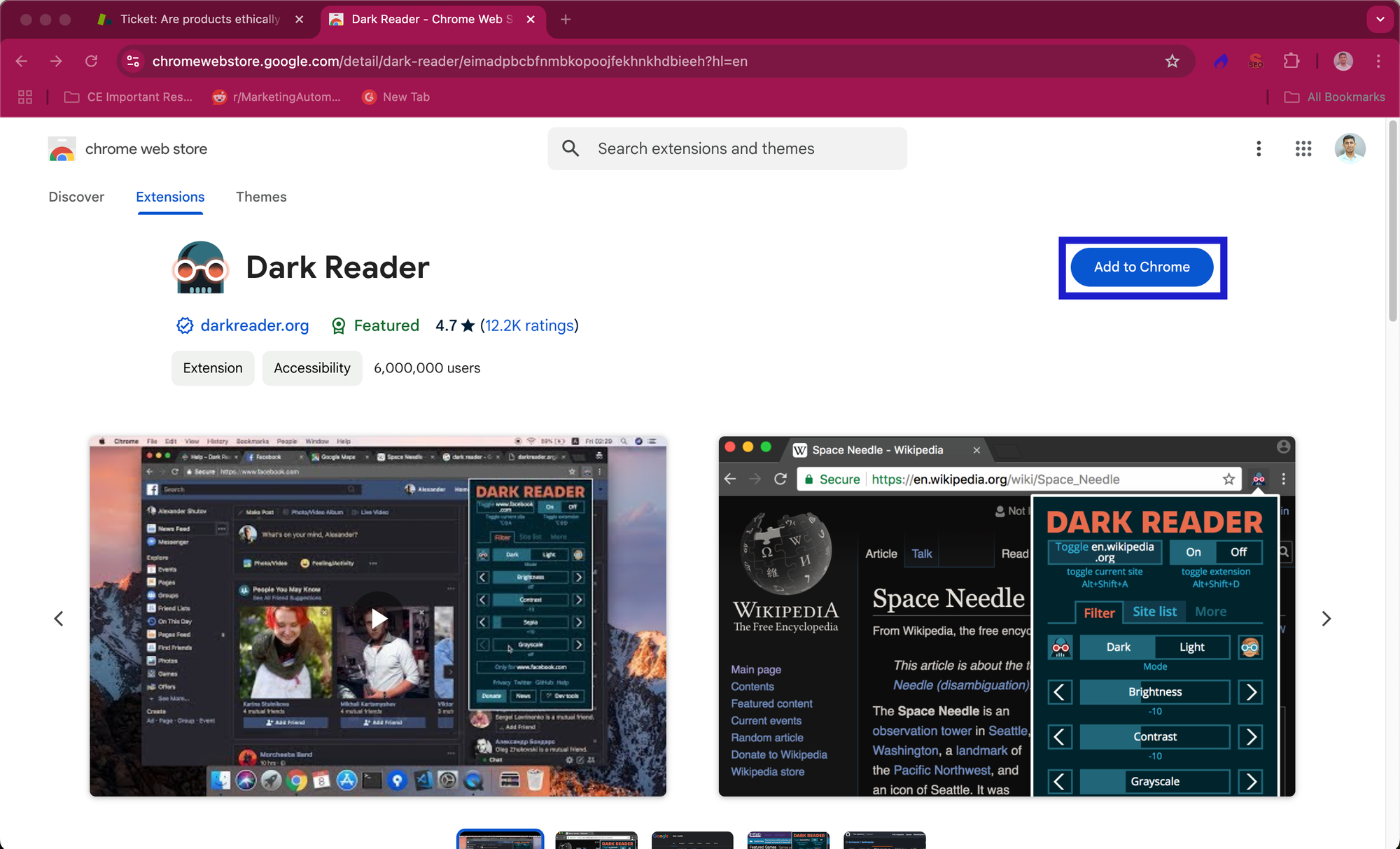Screen dimensions: 1400x849
Task: Open the 12.2K ratings link
Action: pyautogui.click(x=529, y=325)
